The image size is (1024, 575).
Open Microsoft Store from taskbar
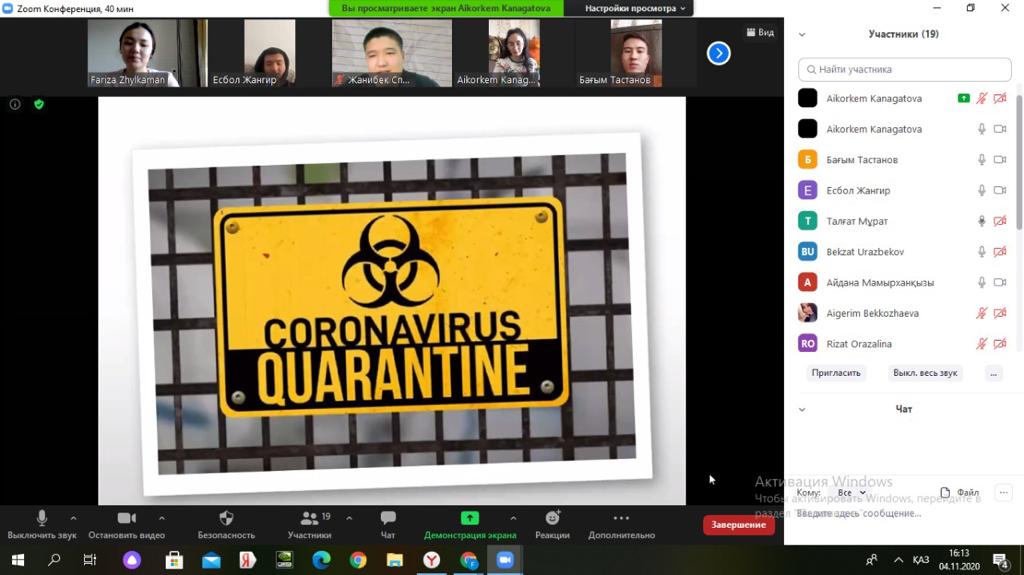tap(174, 561)
